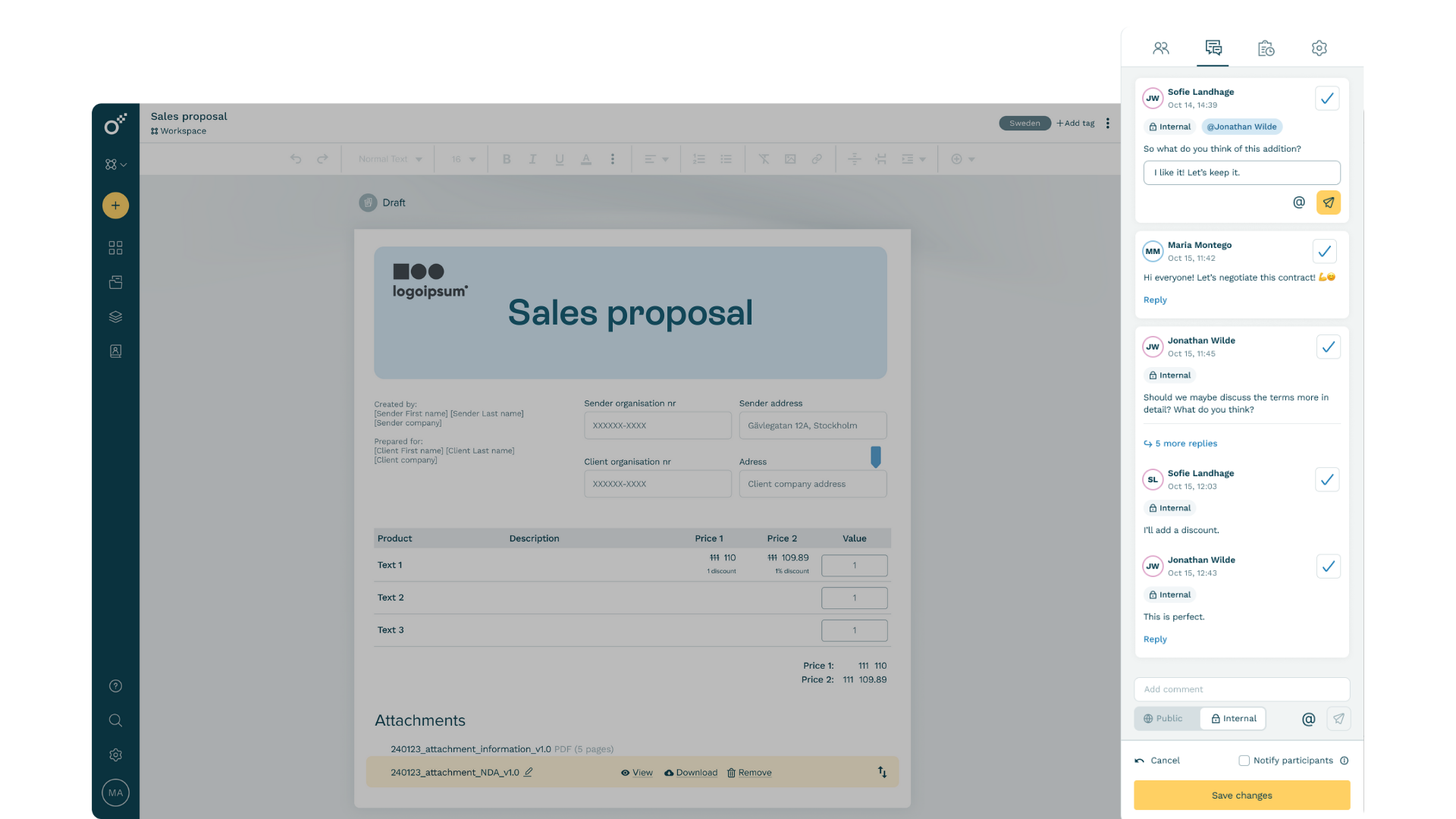Click the yellow plus create button
This screenshot has height=819, width=1456.
115,206
